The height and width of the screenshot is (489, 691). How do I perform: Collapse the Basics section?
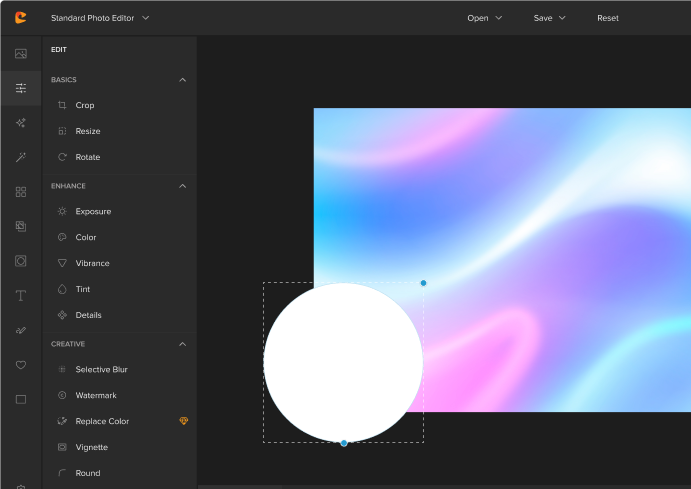tap(182, 80)
